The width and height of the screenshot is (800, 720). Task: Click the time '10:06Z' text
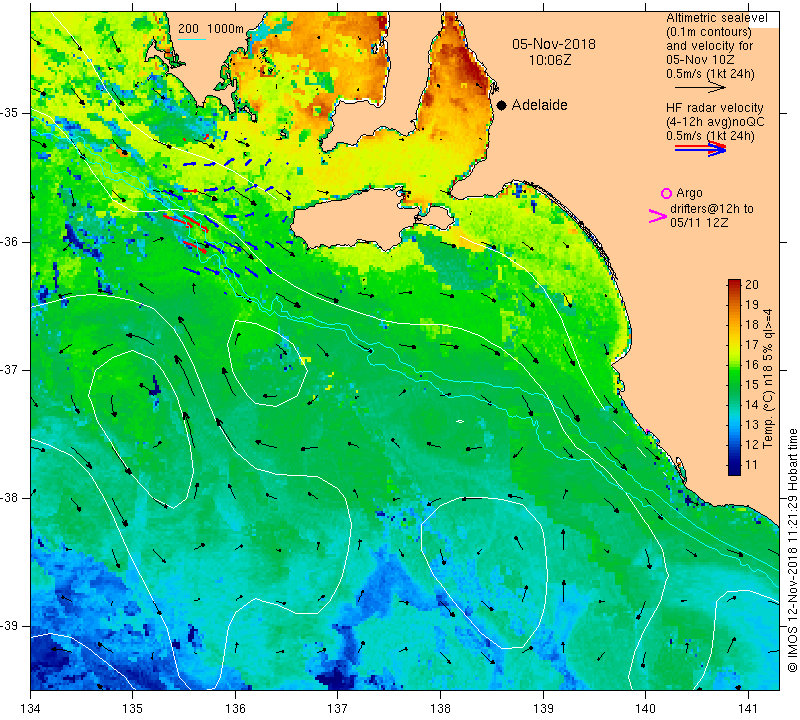[549, 60]
